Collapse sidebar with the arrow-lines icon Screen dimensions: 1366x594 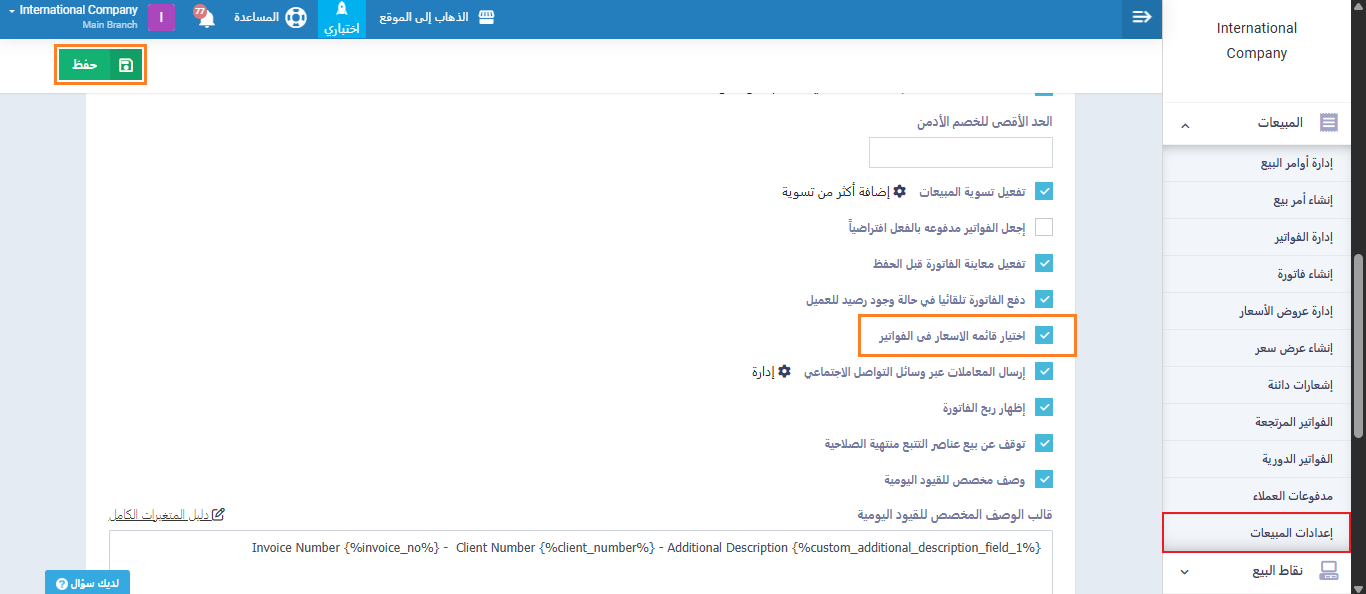pyautogui.click(x=1141, y=17)
